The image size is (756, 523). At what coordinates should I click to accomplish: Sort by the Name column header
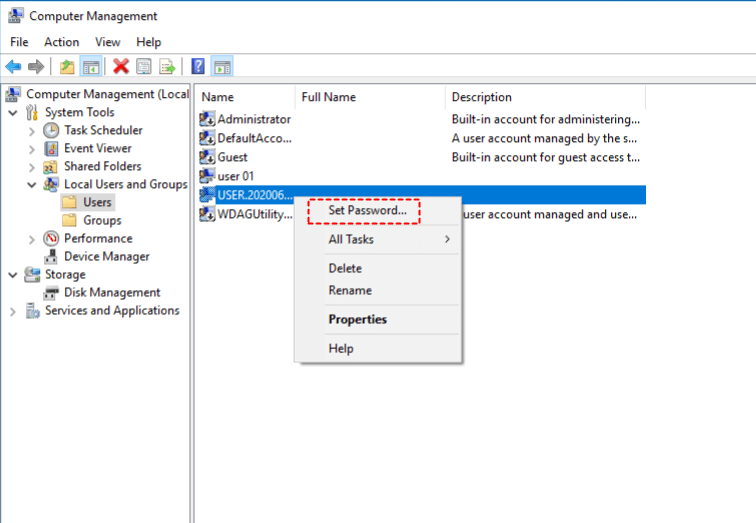point(246,97)
